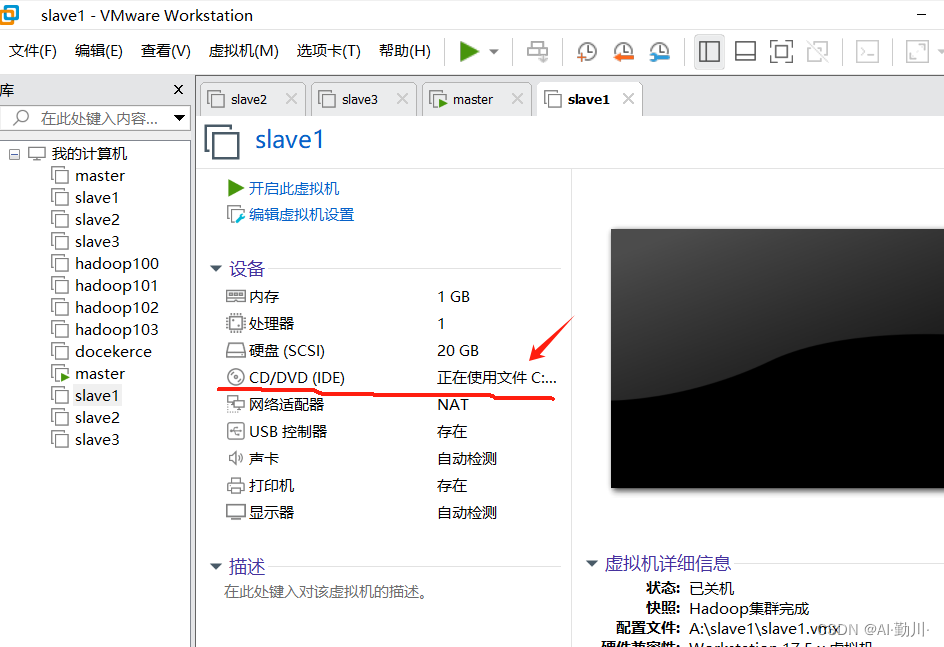
Task: Open the 虚拟机(M) menu
Action: pyautogui.click(x=243, y=51)
